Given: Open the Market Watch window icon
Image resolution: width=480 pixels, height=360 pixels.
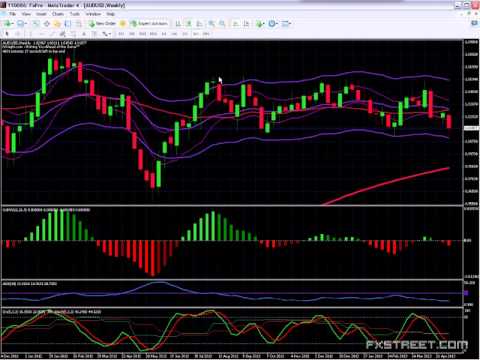Looking at the screenshot, I should 36,24.
